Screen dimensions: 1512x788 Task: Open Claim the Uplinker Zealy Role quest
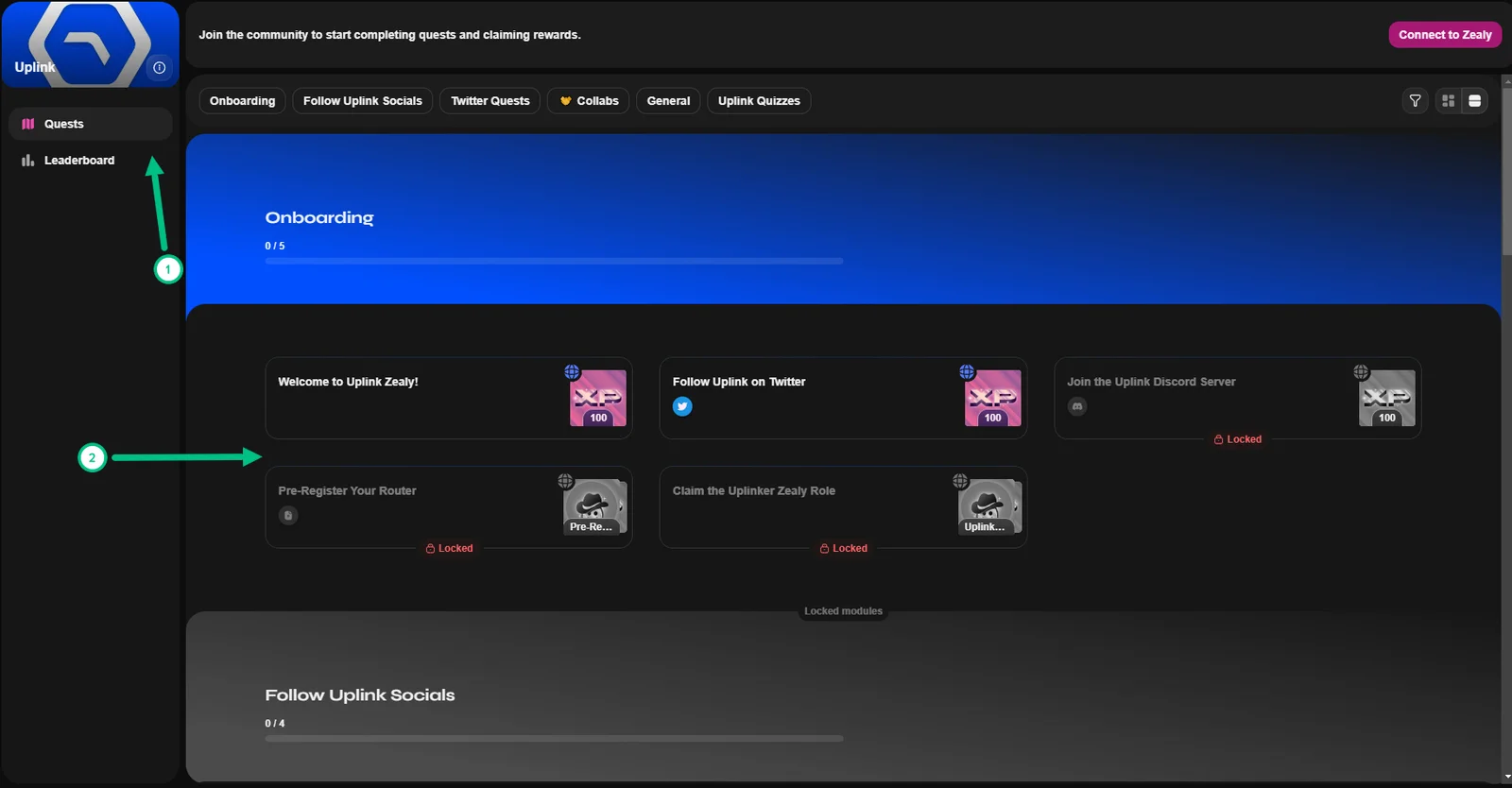point(843,506)
